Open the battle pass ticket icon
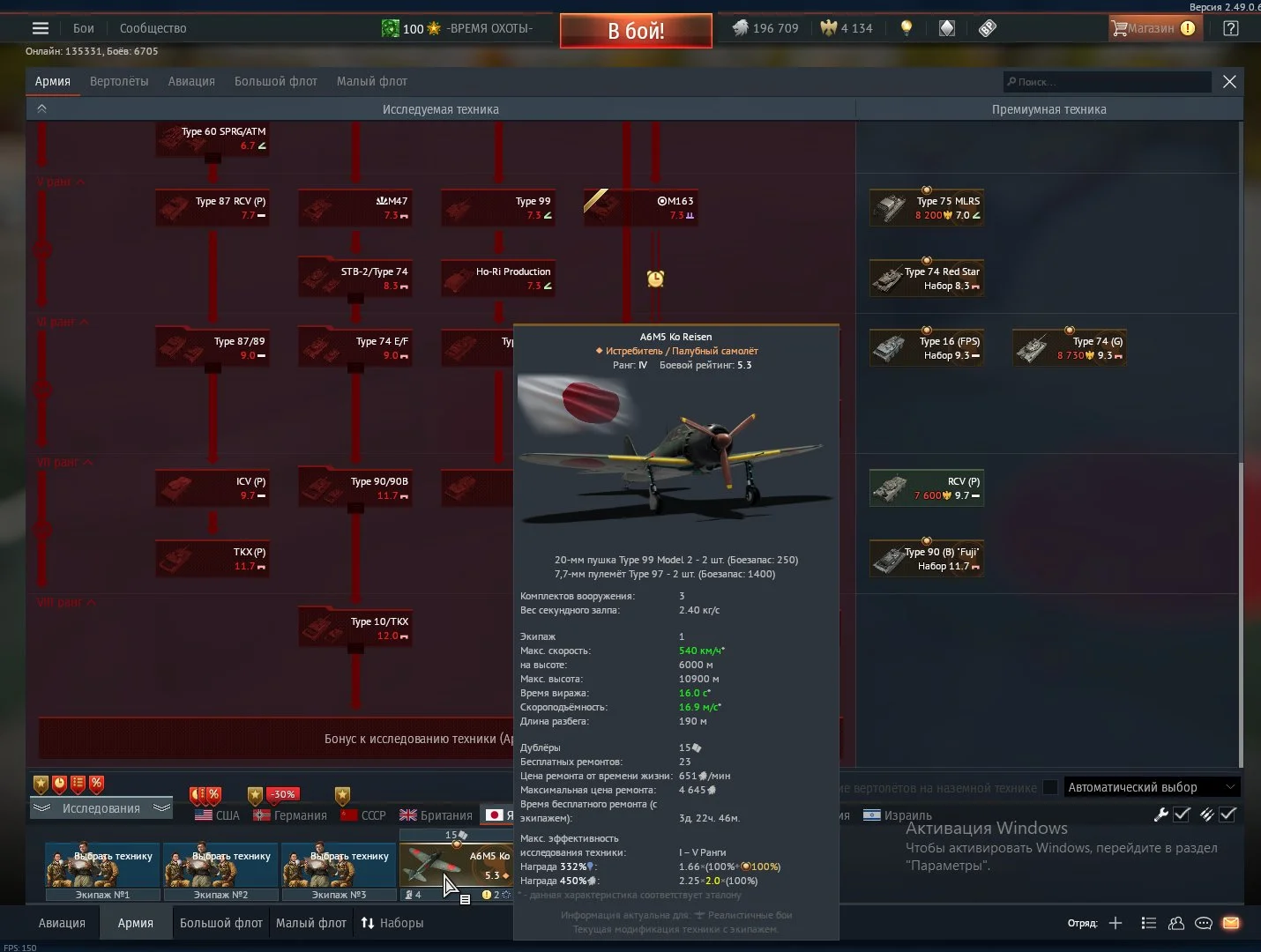The height and width of the screenshot is (952, 1261). click(x=988, y=28)
